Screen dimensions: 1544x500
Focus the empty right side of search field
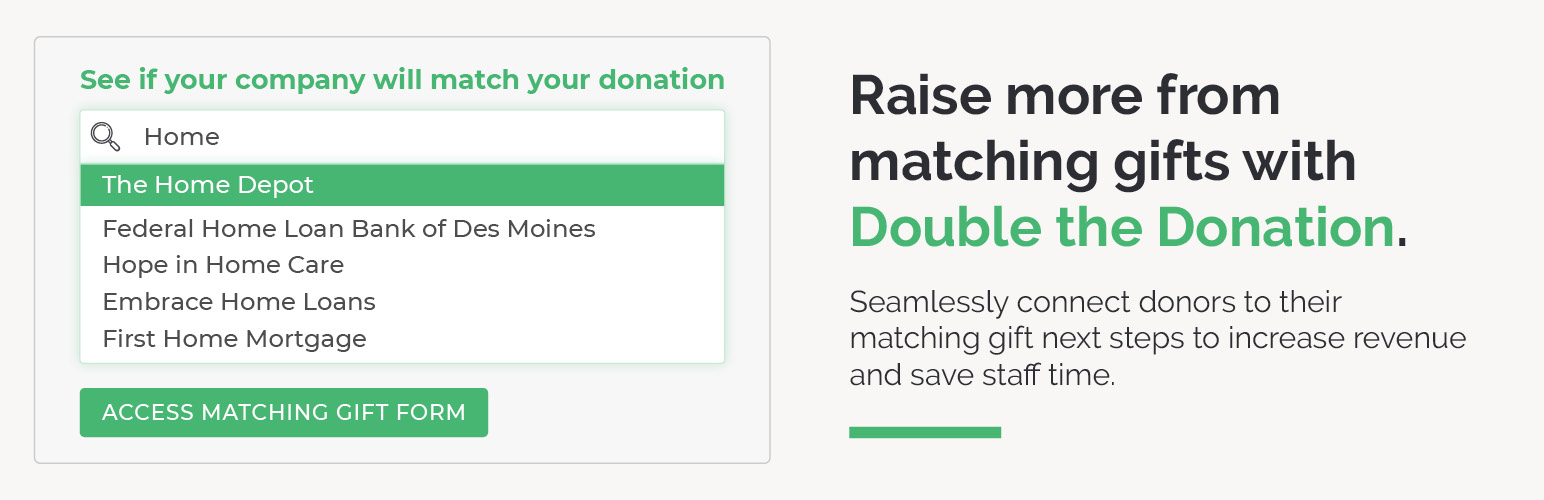pyautogui.click(x=480, y=137)
